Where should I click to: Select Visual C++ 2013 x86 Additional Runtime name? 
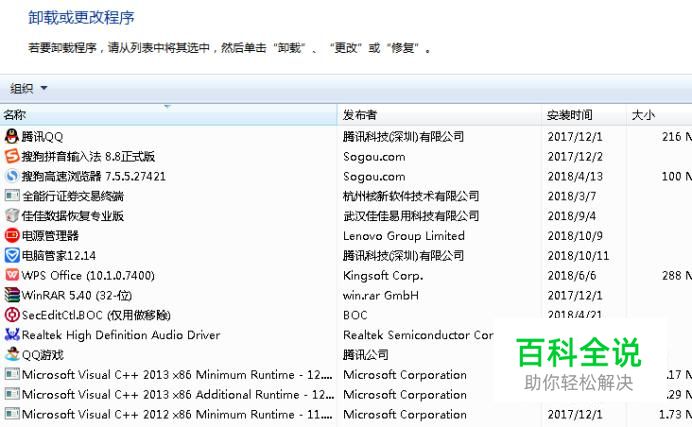coord(178,395)
